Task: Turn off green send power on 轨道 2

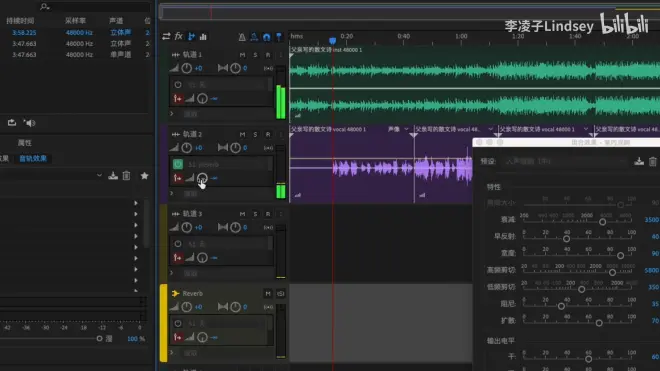Action: coord(178,164)
